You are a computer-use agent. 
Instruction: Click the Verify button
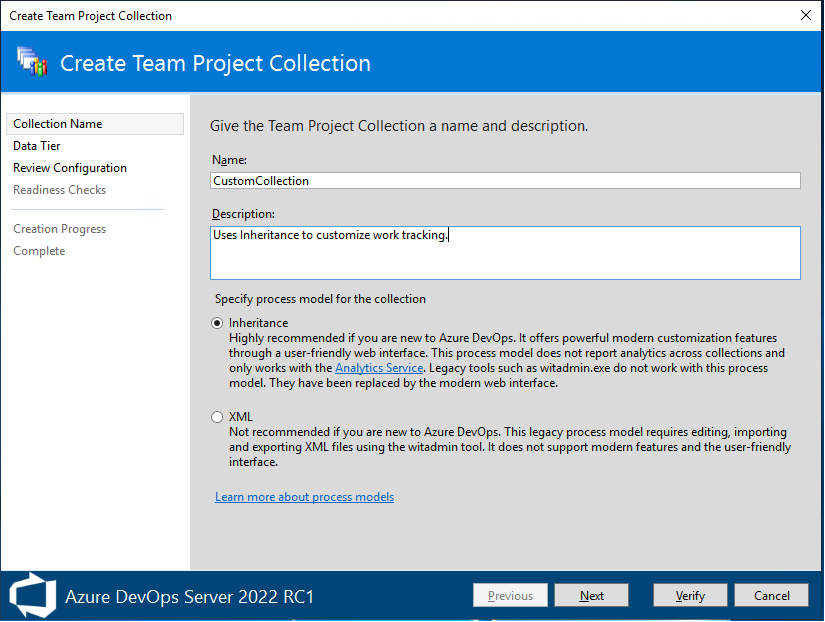point(690,594)
